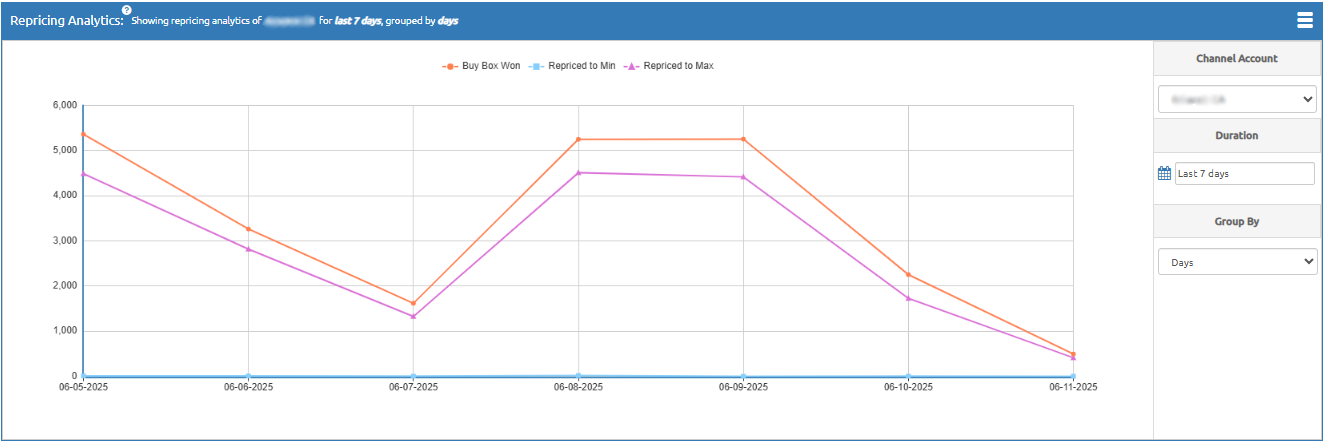
Task: Click Repriced to Max point on 06-08-2025
Action: (578, 173)
